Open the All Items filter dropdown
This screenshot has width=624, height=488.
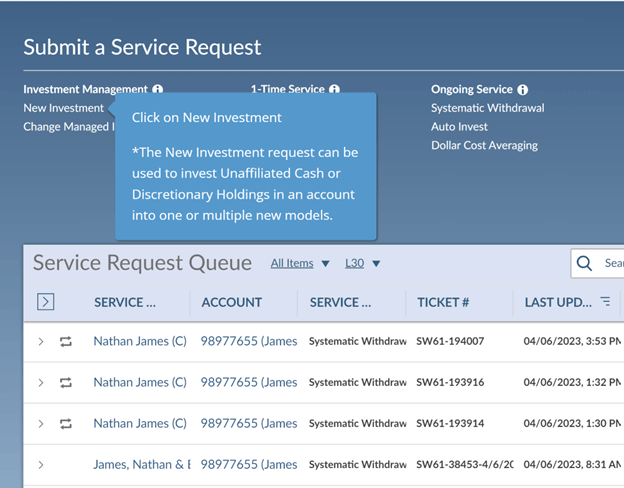(300, 264)
